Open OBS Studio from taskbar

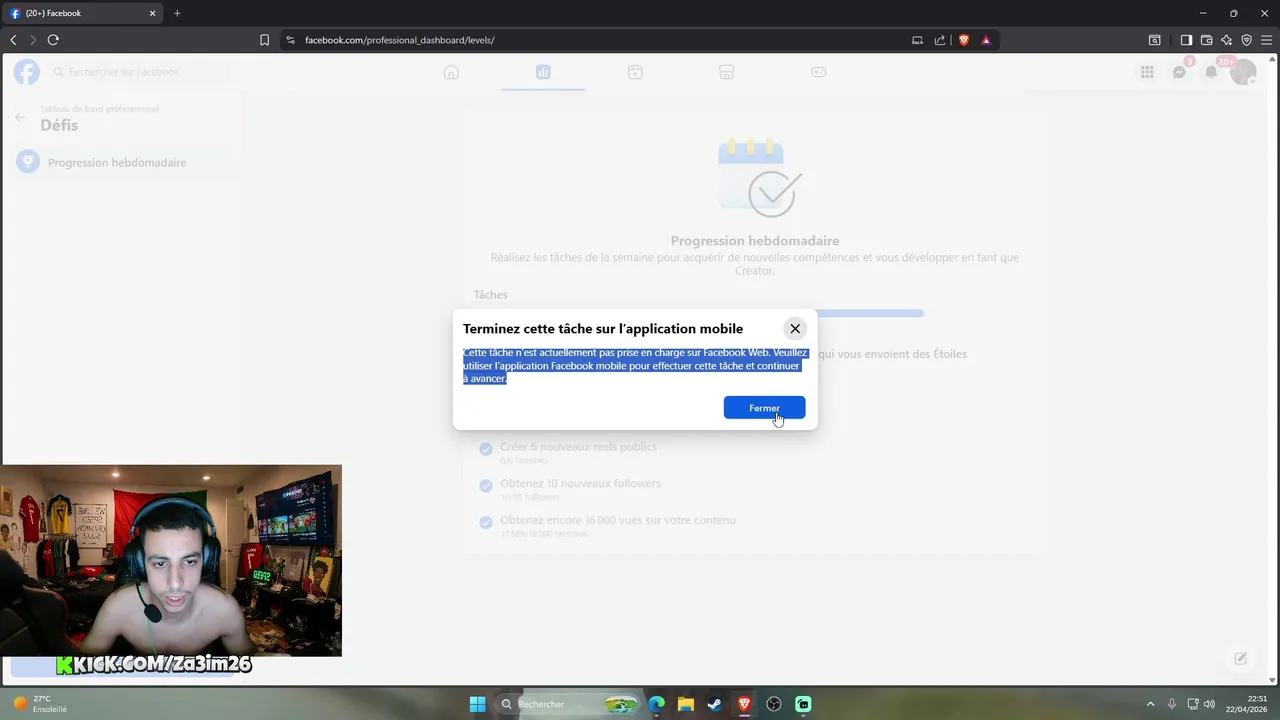coord(774,704)
